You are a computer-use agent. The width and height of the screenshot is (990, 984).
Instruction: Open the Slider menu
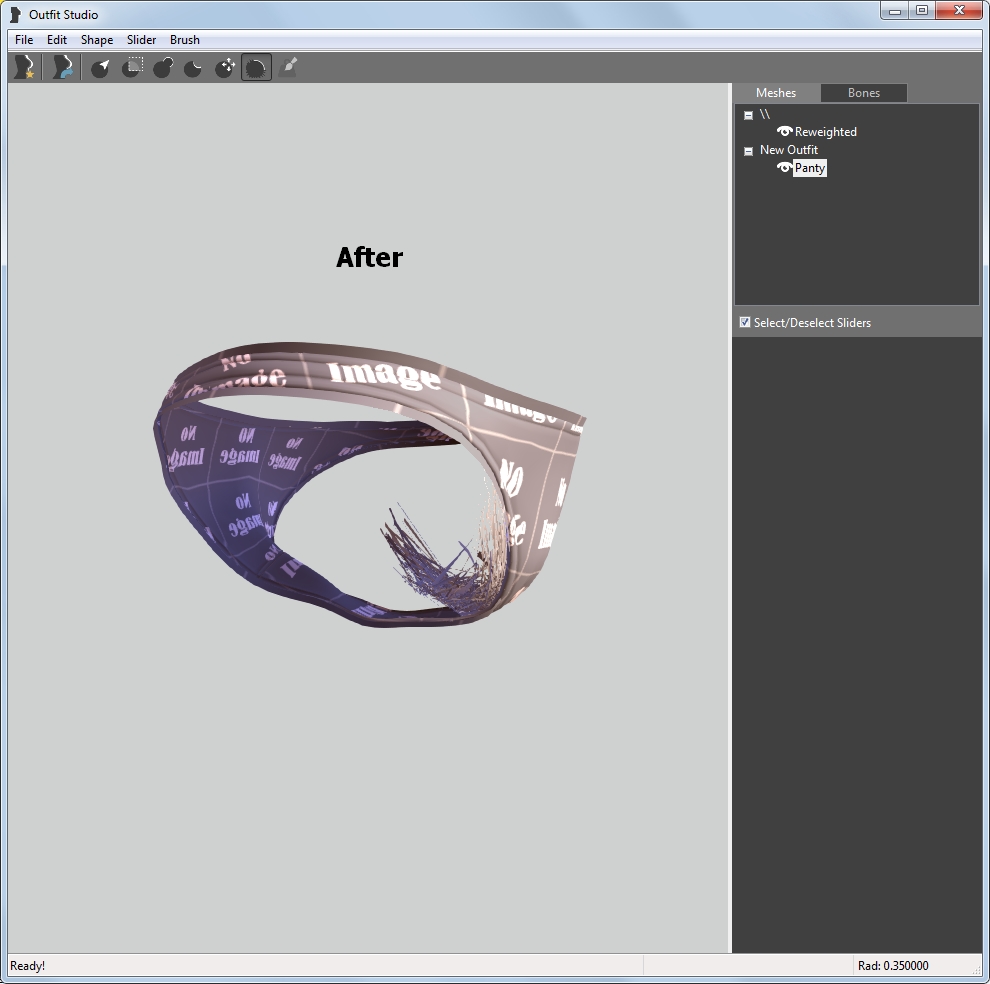(141, 40)
